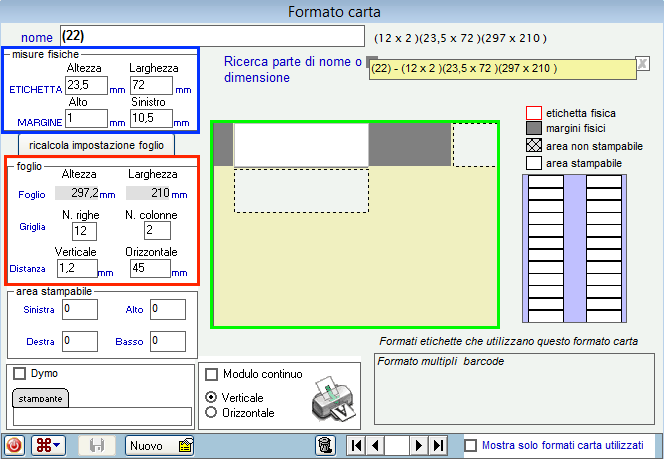Switch to the stampante tab
The image size is (664, 459).
coord(40,398)
